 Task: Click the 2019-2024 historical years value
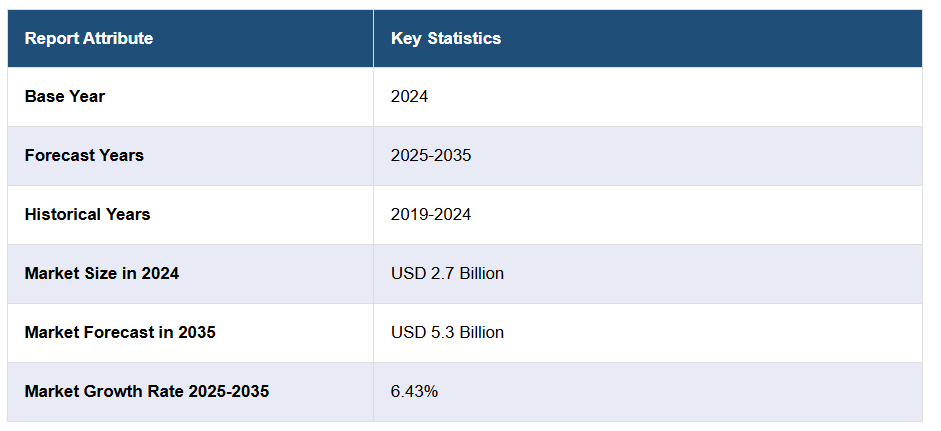(431, 215)
